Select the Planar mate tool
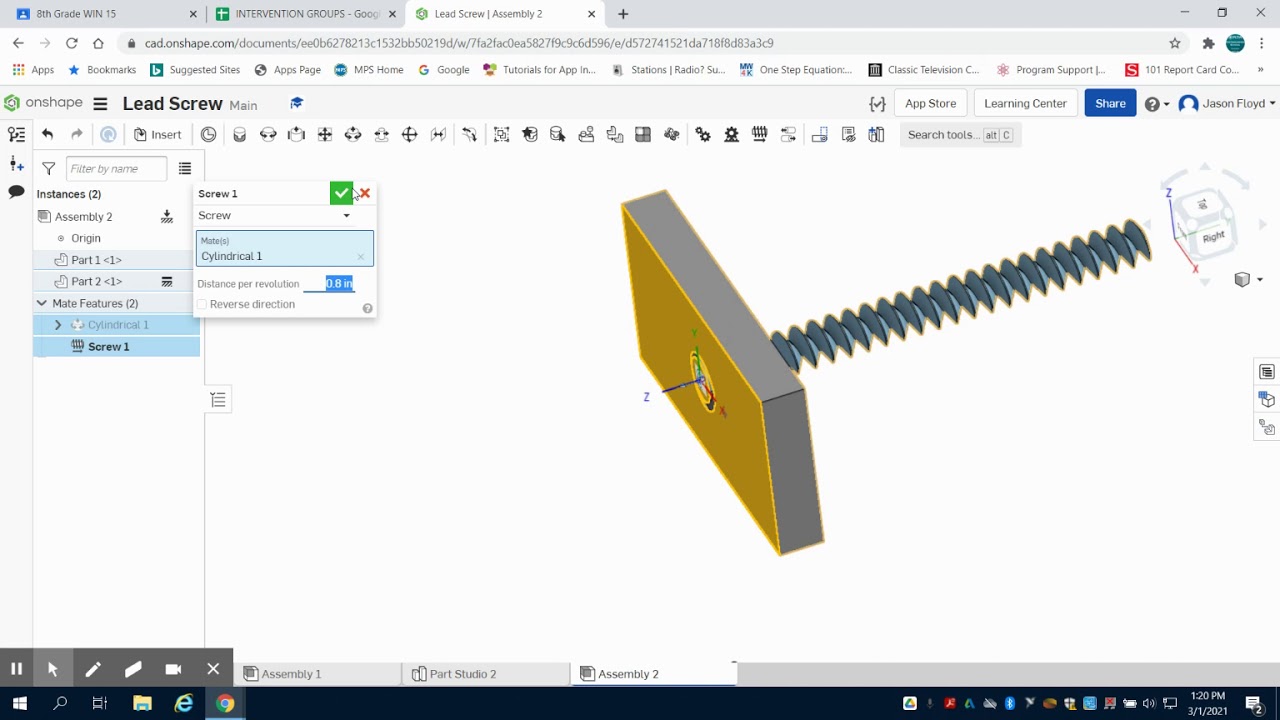This screenshot has height=720, width=1280. [324, 134]
